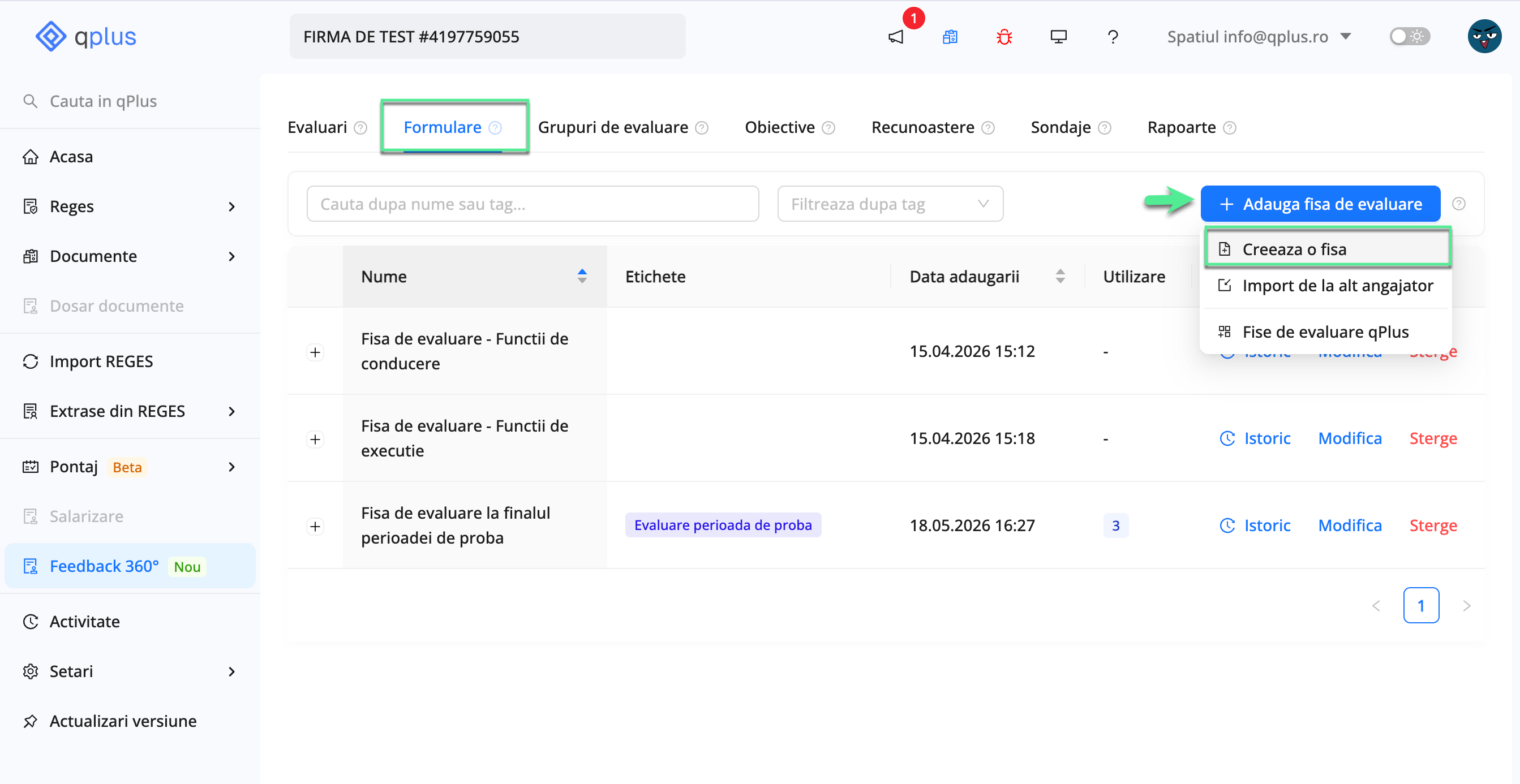Sort by Data adaugarii column arrows
This screenshot has height=784, width=1520.
coord(1060,277)
